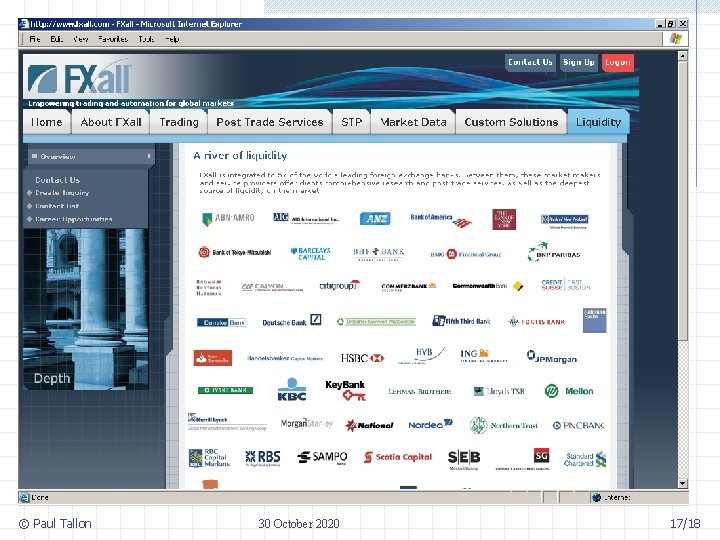Click the Lloyds TSB logo
The height and width of the screenshot is (540, 720).
[x=499, y=391]
